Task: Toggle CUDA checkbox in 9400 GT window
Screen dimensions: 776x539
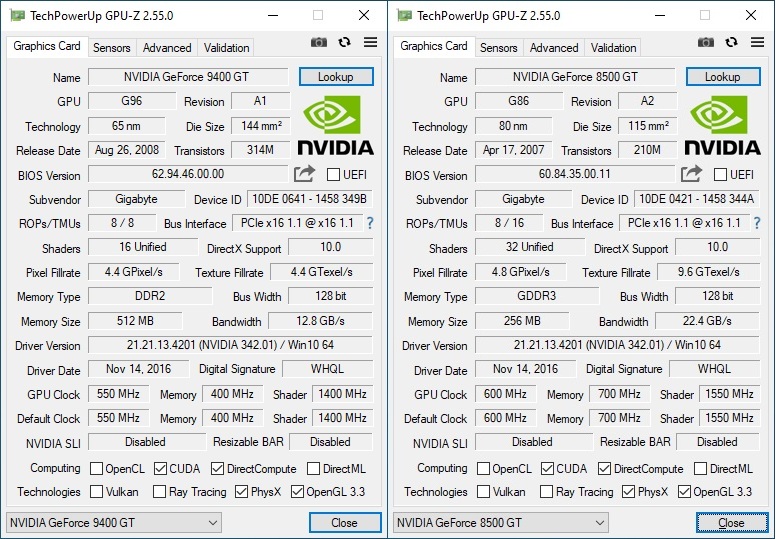Action: (160, 468)
